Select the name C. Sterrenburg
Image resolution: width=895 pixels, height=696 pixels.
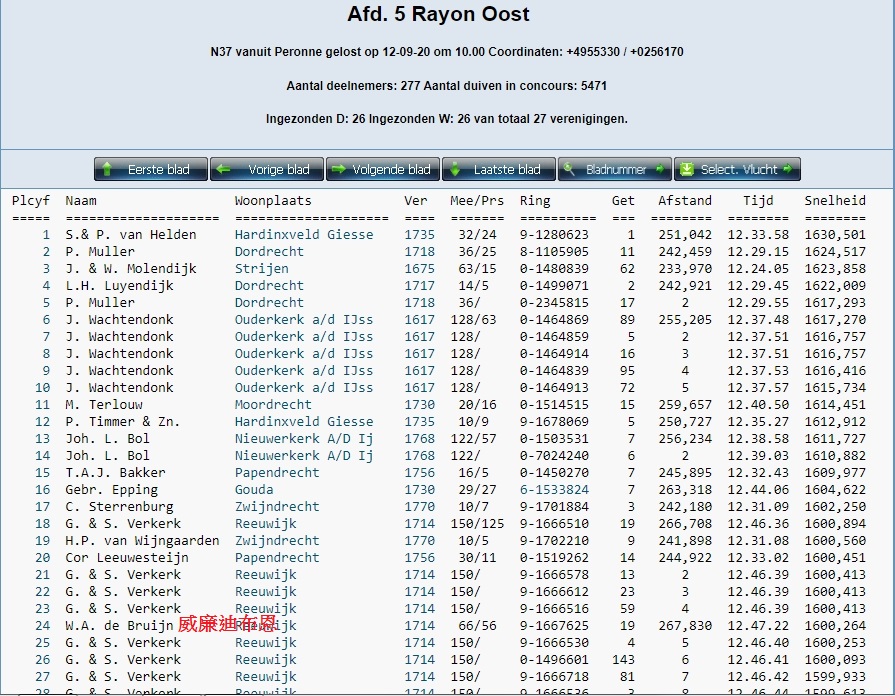119,506
